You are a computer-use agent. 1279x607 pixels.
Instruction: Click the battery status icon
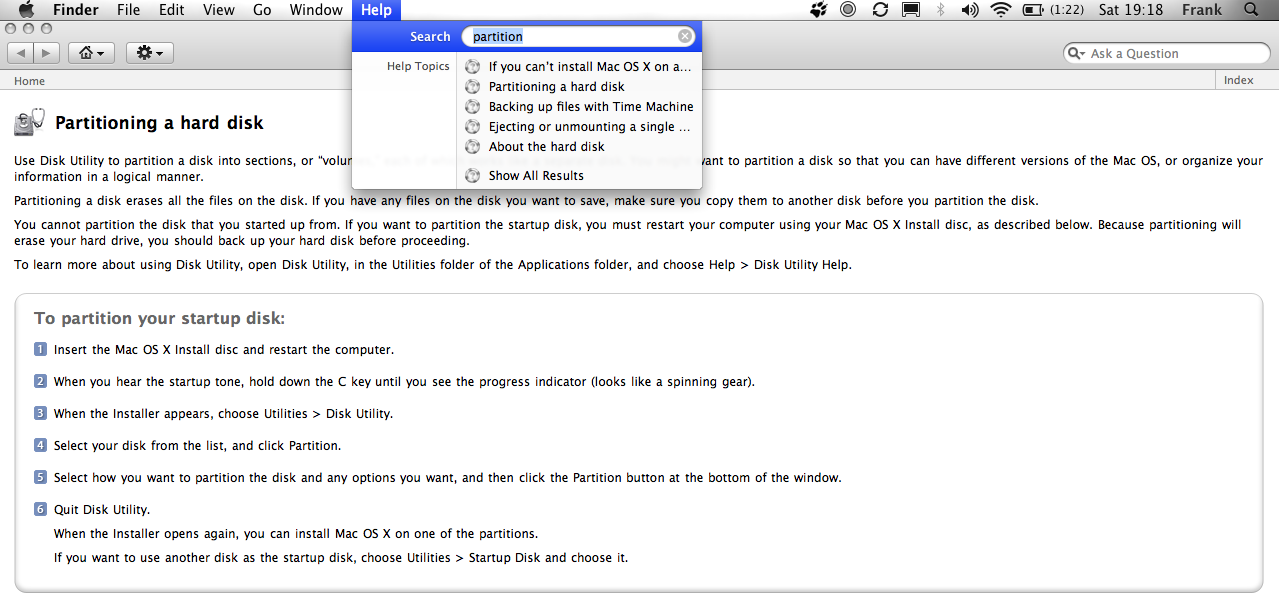click(1033, 10)
